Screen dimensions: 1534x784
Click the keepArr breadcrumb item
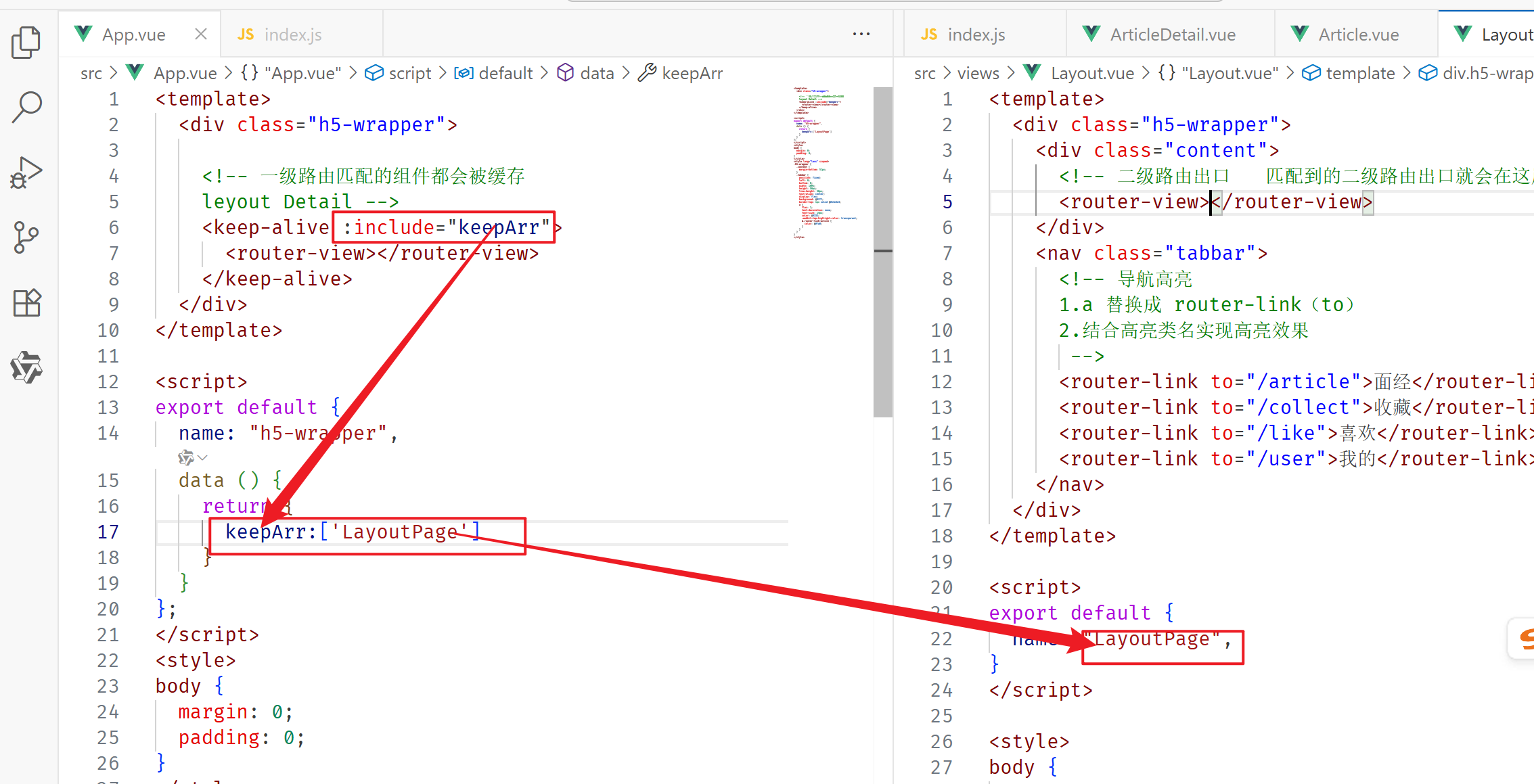(x=691, y=73)
